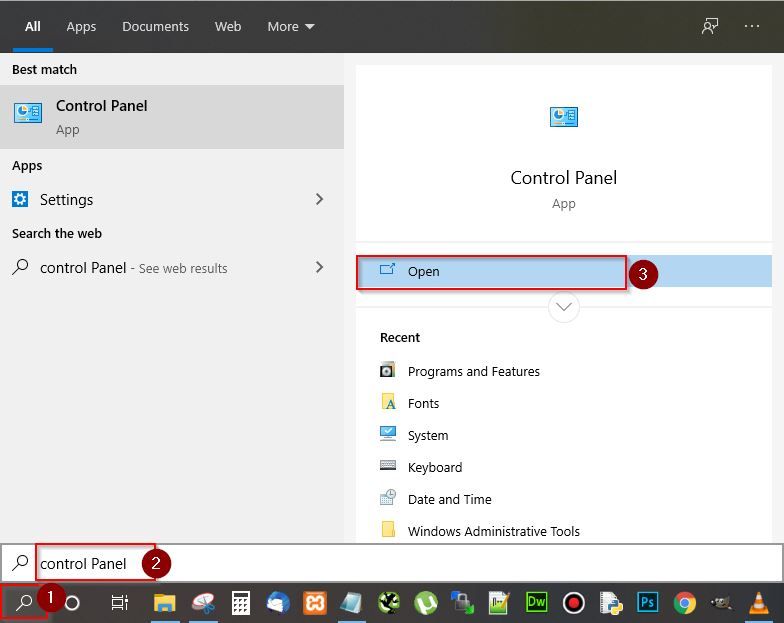The image size is (784, 623).
Task: Open recent item System
Action: click(x=428, y=436)
